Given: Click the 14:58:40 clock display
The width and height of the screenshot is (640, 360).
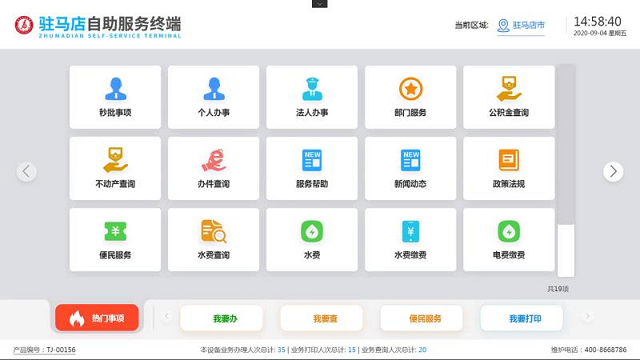Looking at the screenshot, I should pyautogui.click(x=598, y=21).
